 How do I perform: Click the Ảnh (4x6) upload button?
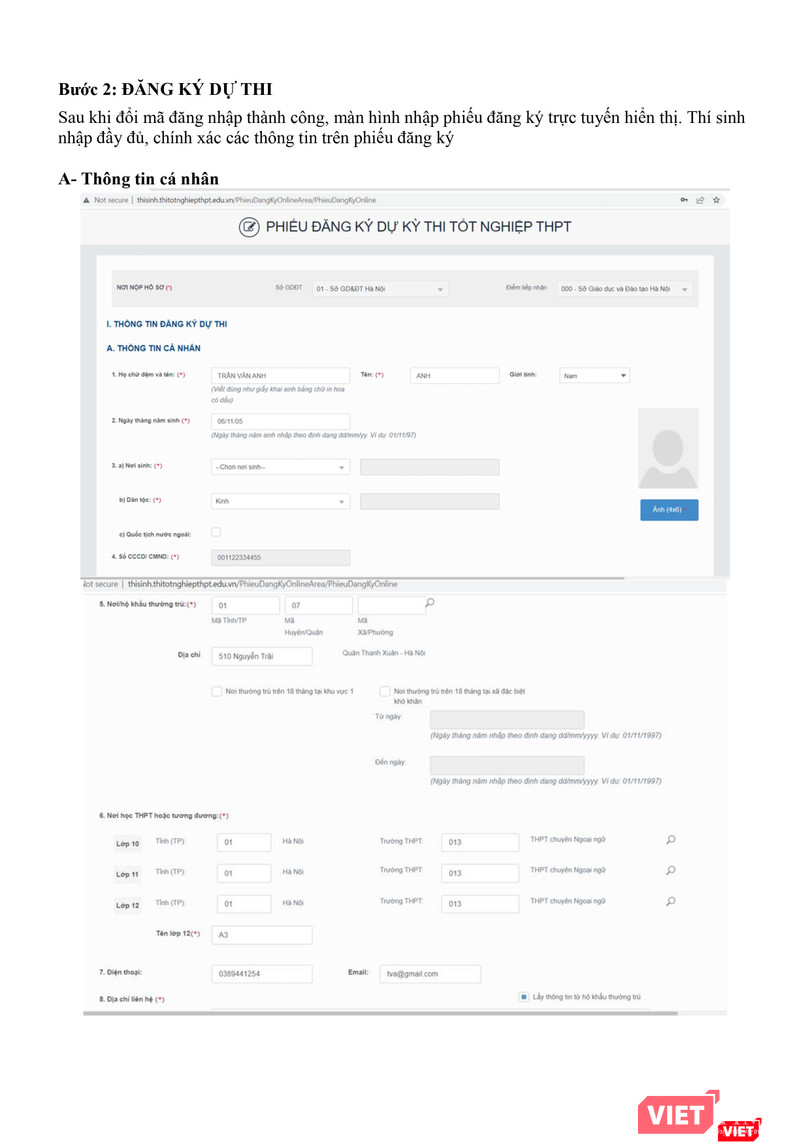click(668, 510)
